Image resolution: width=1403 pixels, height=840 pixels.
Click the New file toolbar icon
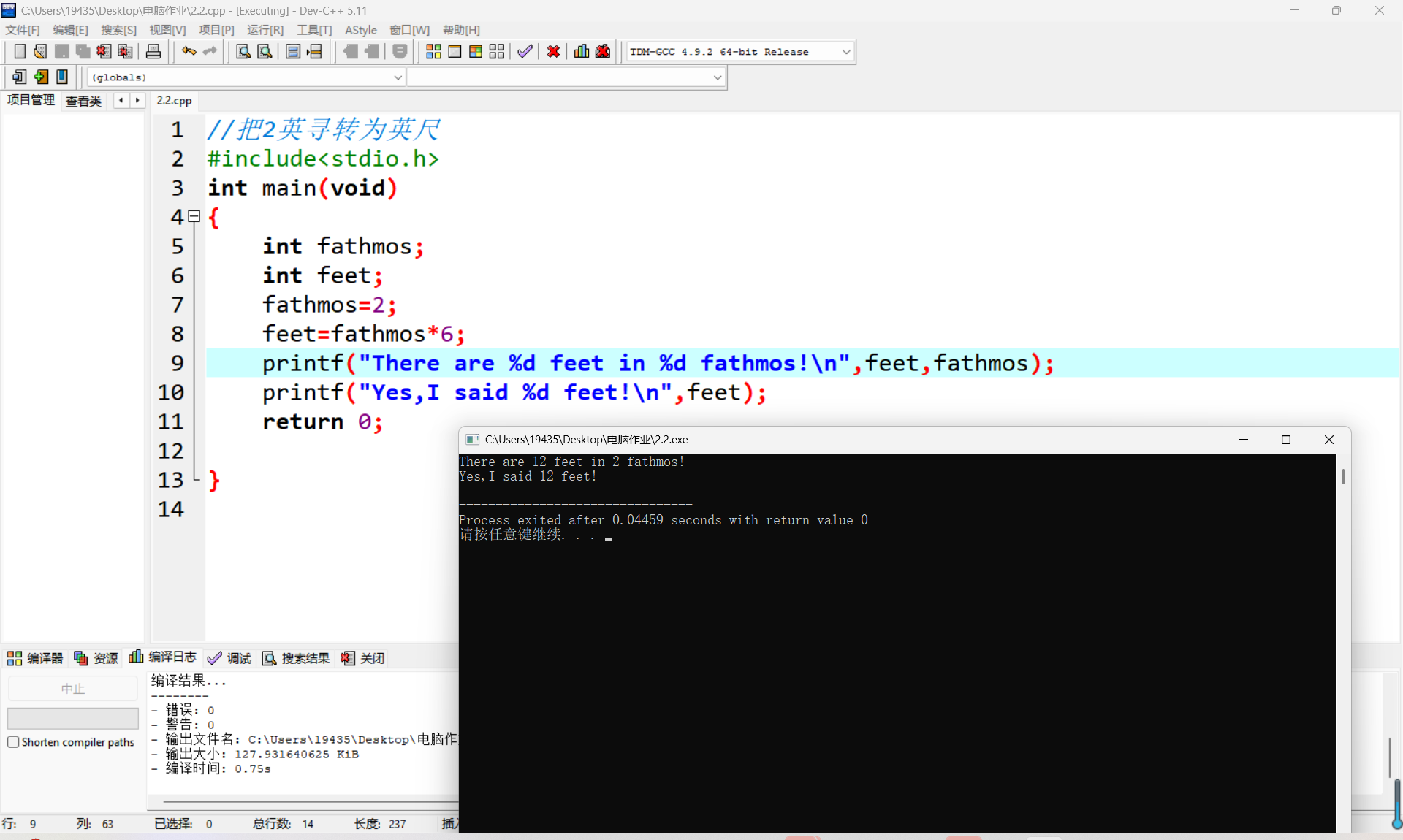20,51
